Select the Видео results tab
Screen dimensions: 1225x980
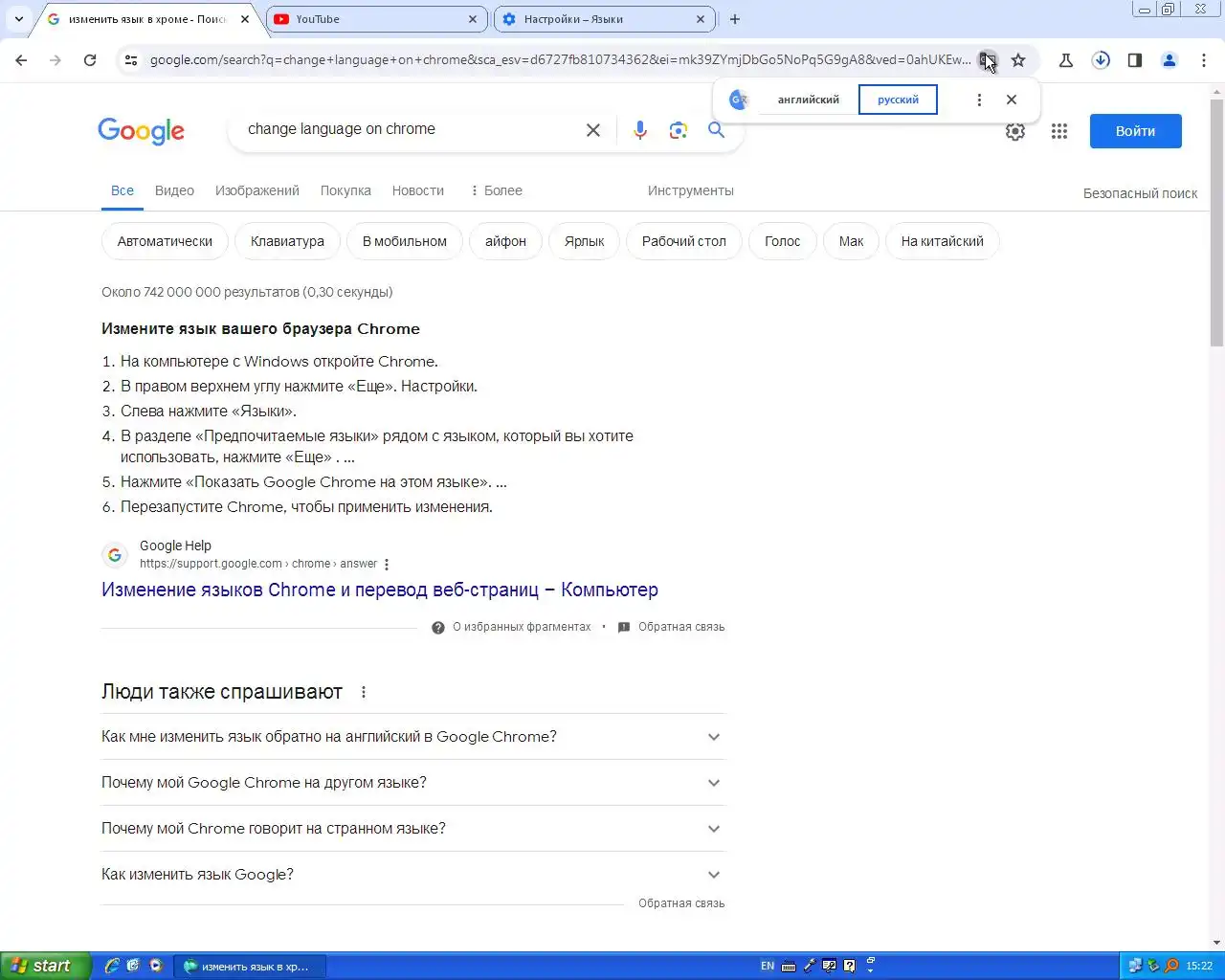(x=174, y=190)
